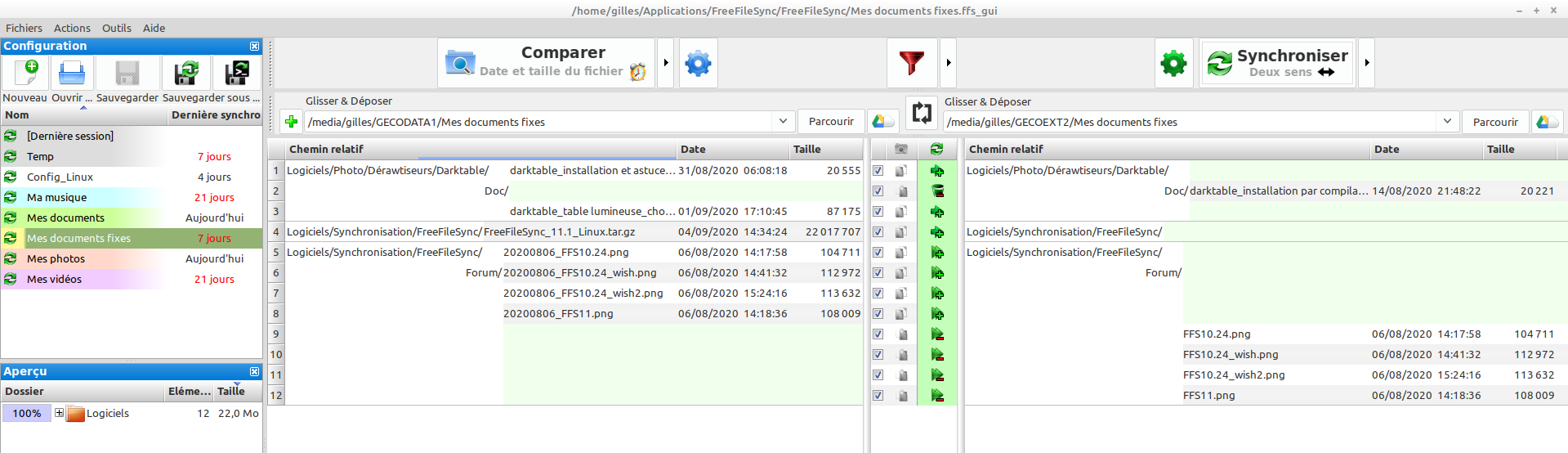
Task: Uncheck the checkbox of row 2
Action: pyautogui.click(x=878, y=191)
